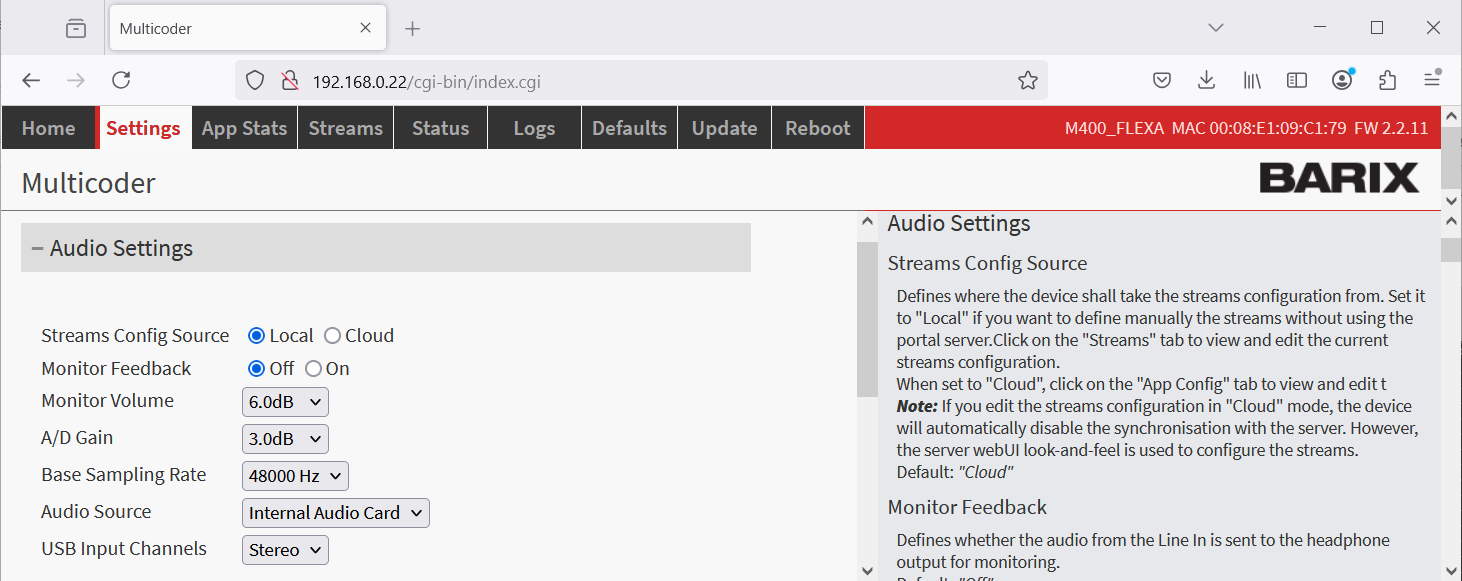Turn Monitor Feedback On

[x=313, y=369]
